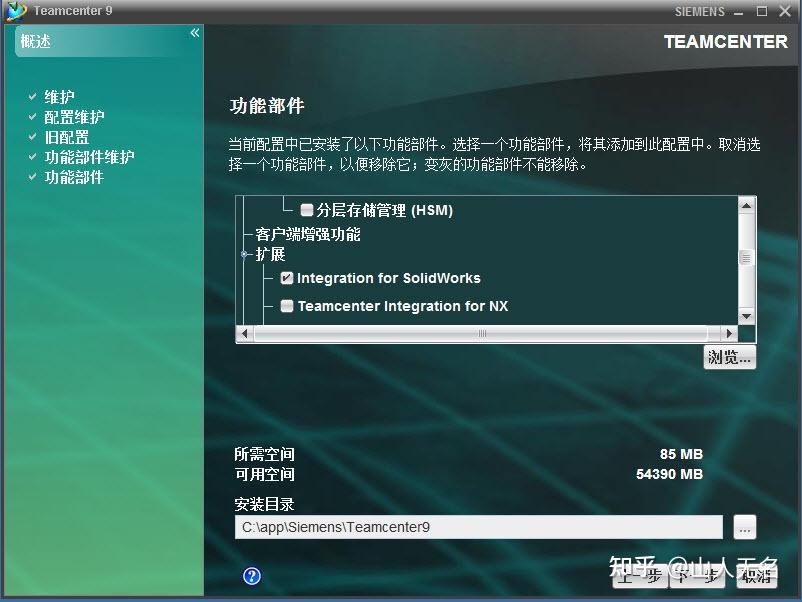
Task: Collapse the sidebar using the « chevron
Action: click(194, 31)
